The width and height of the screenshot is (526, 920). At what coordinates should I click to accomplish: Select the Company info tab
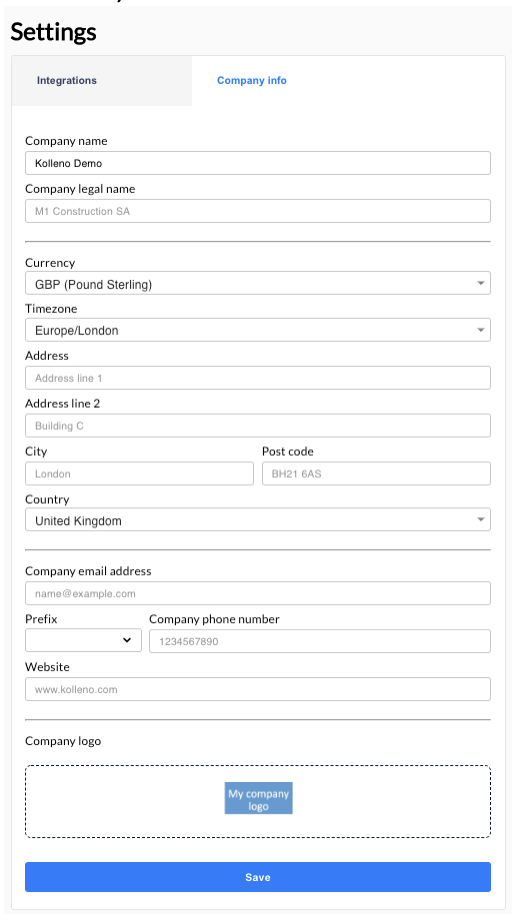point(252,81)
